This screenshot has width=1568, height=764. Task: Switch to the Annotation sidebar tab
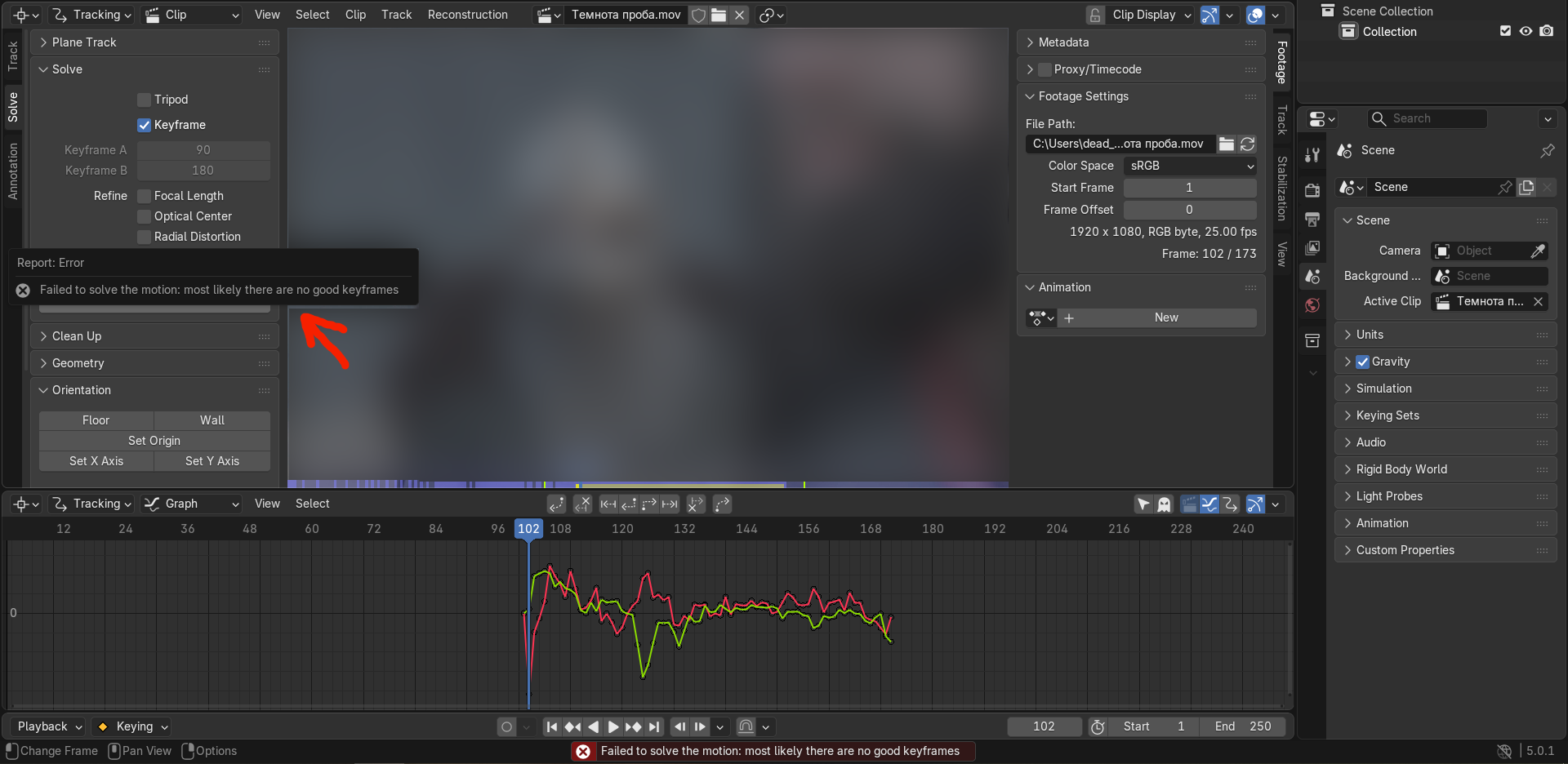(x=13, y=171)
